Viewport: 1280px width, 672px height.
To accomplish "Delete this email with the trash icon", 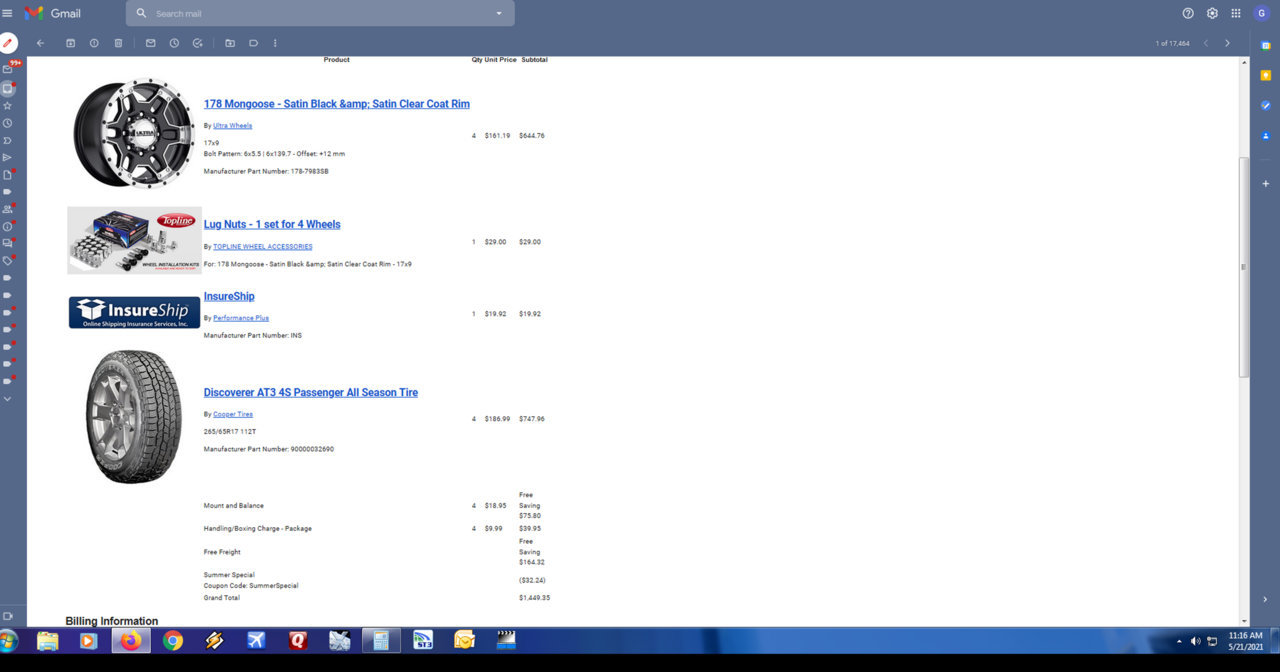I will pyautogui.click(x=118, y=43).
